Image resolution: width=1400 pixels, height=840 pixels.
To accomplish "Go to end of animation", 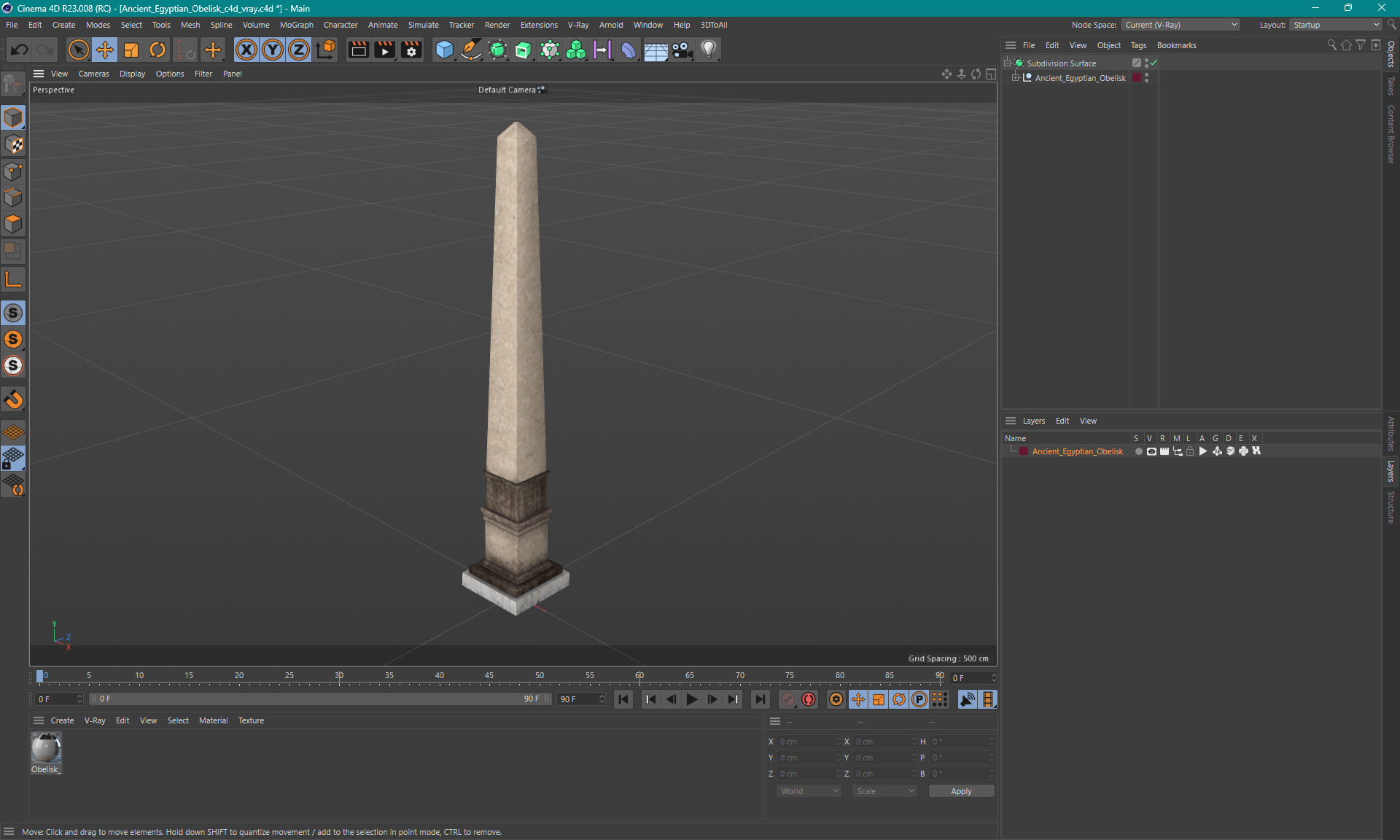I will click(761, 699).
